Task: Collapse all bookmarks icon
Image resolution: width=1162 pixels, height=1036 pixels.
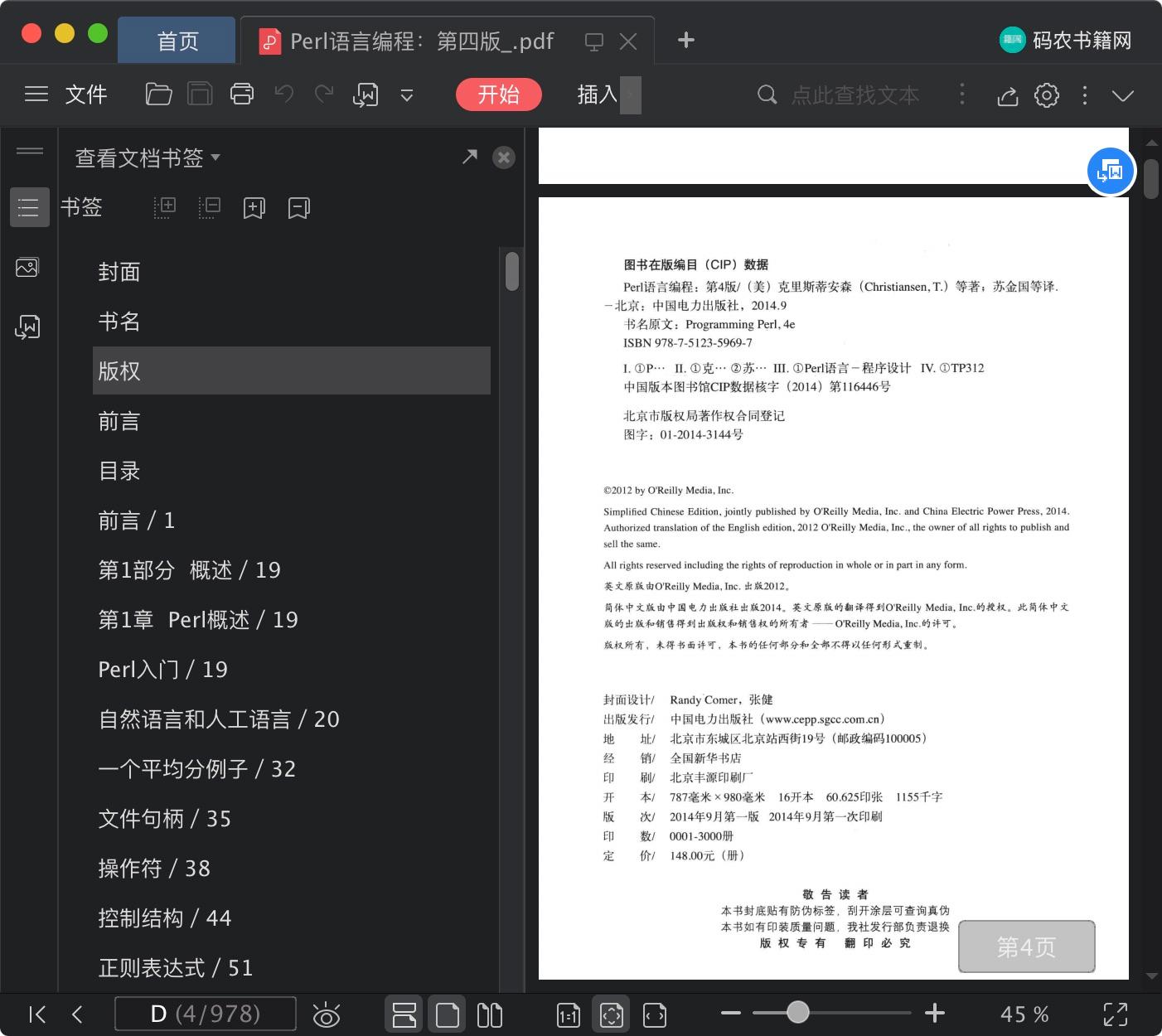Action: 210,207
